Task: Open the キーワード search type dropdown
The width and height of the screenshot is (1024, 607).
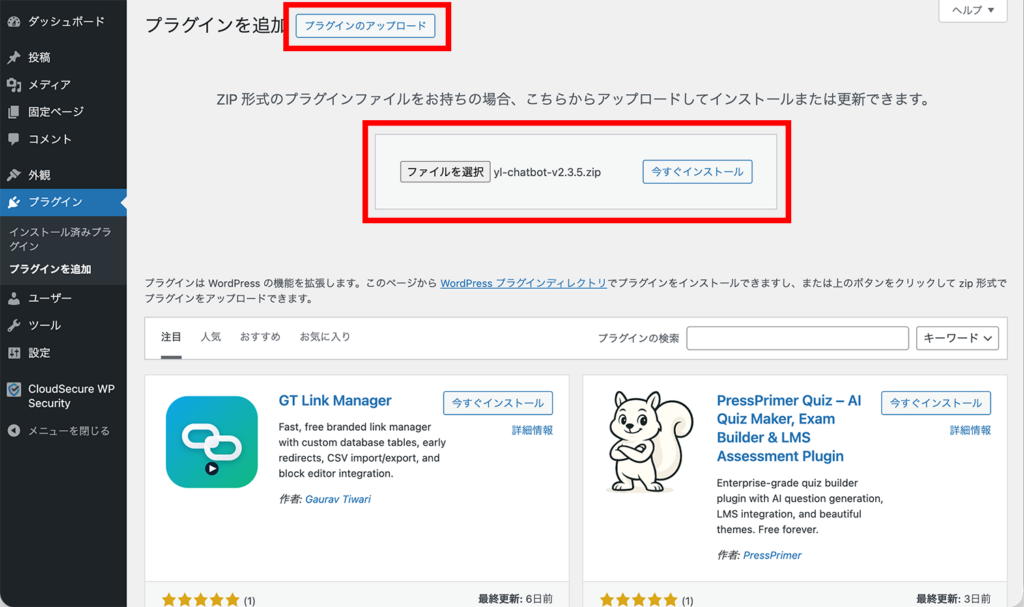Action: [956, 337]
